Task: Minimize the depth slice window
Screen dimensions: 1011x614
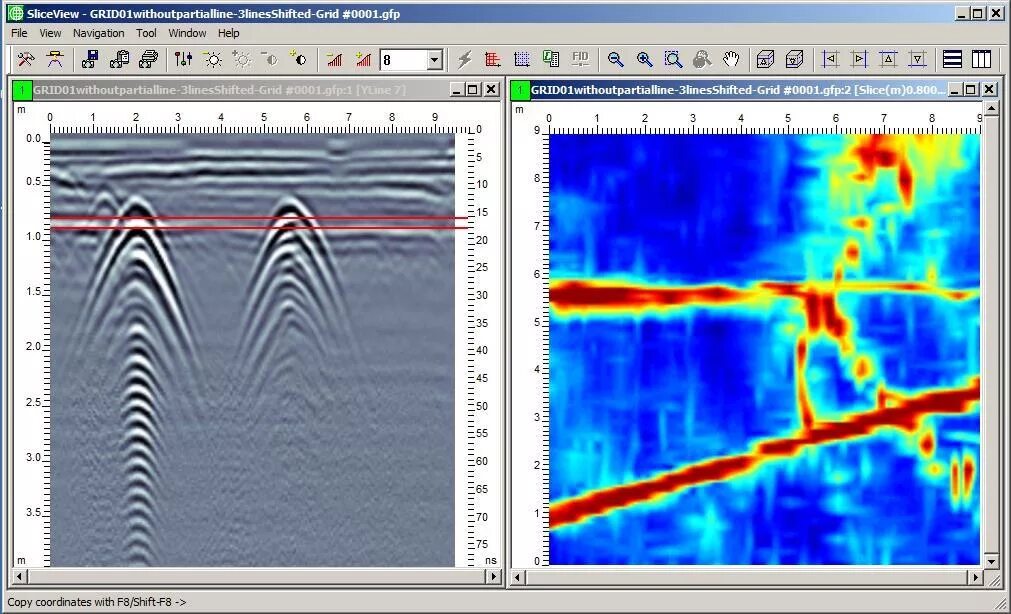Action: 954,90
